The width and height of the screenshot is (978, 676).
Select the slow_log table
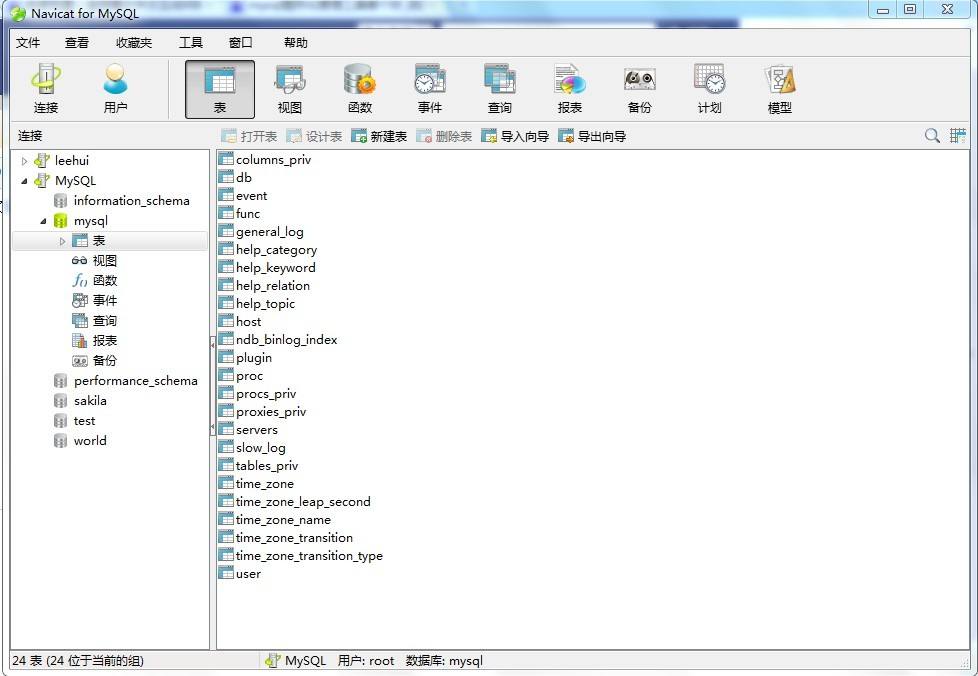[253, 448]
